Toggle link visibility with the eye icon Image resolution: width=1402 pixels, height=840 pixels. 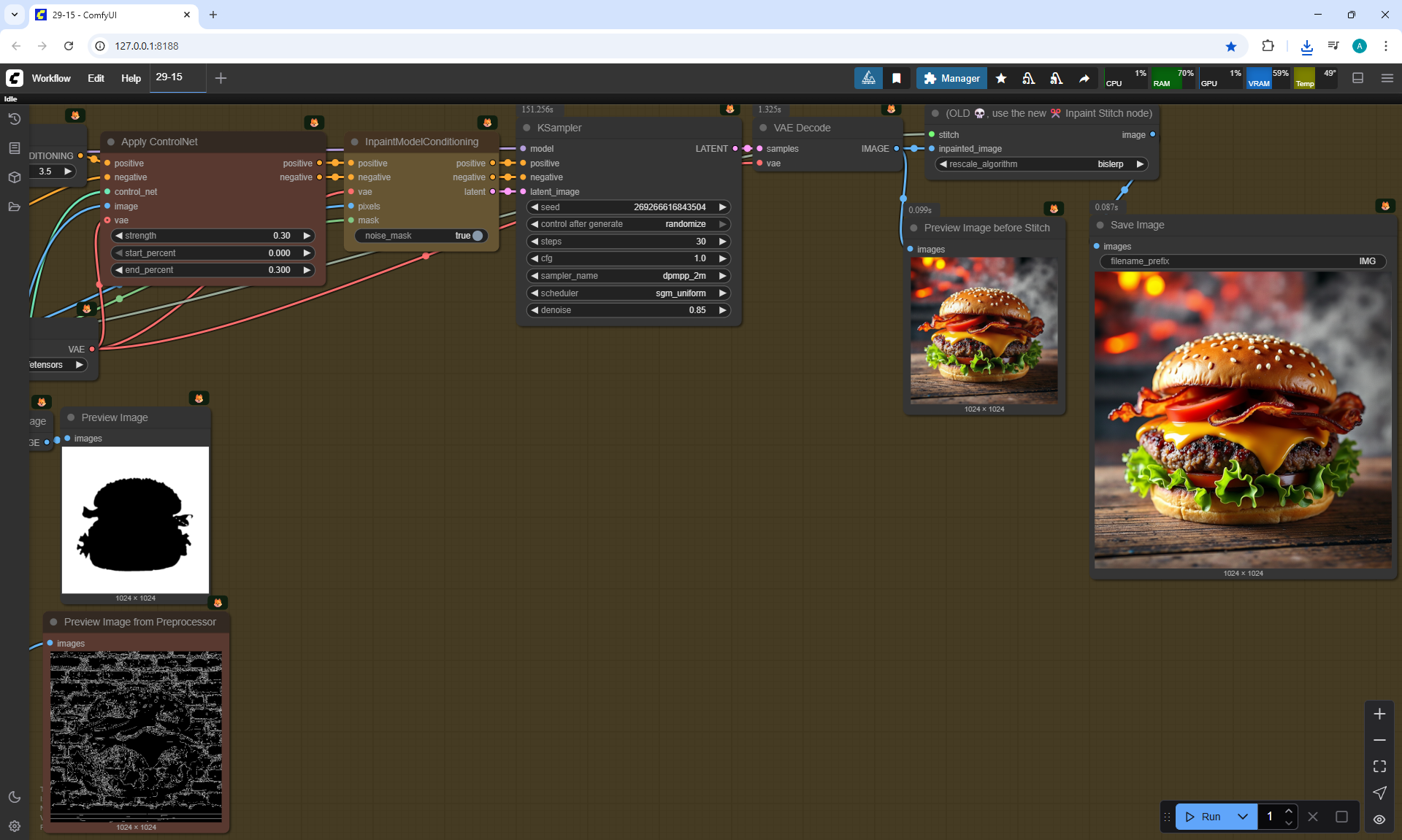1379,819
